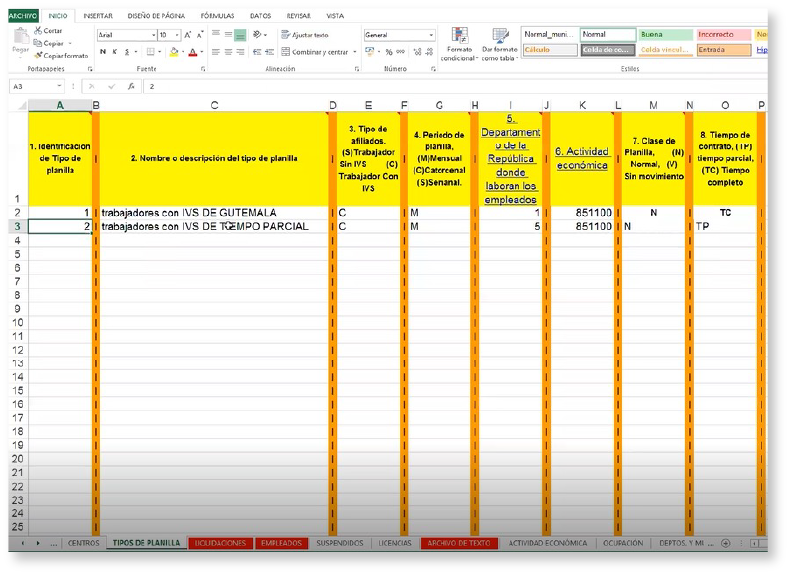Open font color dropdown arrow
Image resolution: width=790 pixels, height=575 pixels.
pyautogui.click(x=202, y=52)
